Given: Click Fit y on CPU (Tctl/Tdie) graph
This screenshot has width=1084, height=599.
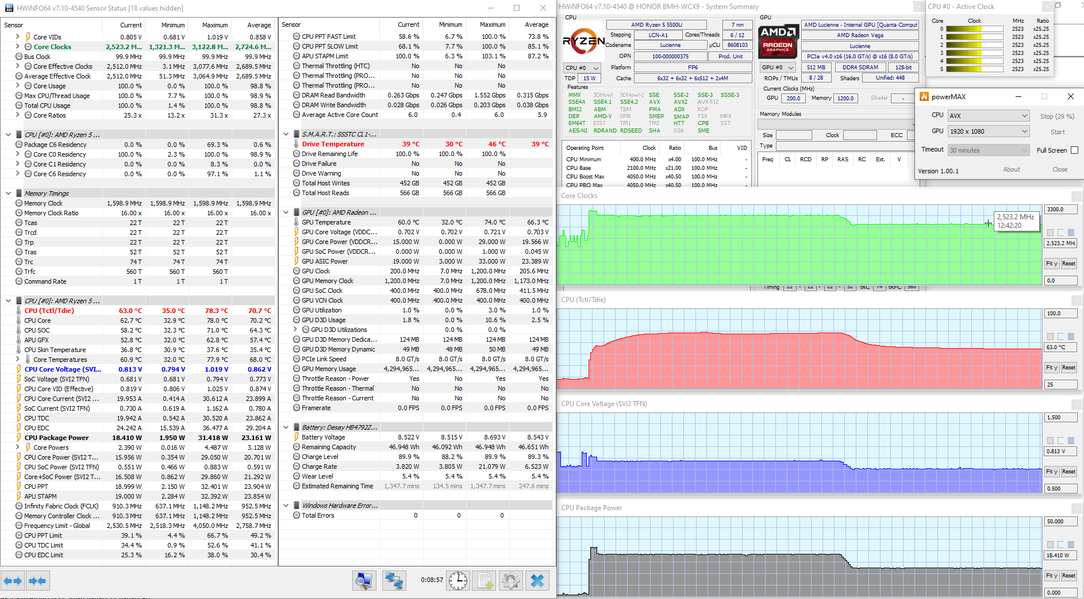Looking at the screenshot, I should coord(1051,367).
